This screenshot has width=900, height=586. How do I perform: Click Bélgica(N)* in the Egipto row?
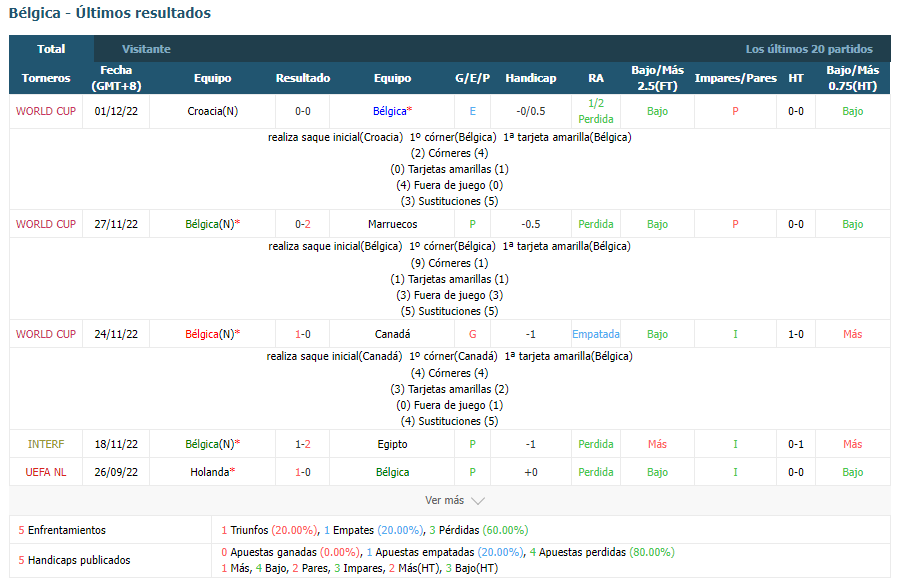(x=212, y=444)
